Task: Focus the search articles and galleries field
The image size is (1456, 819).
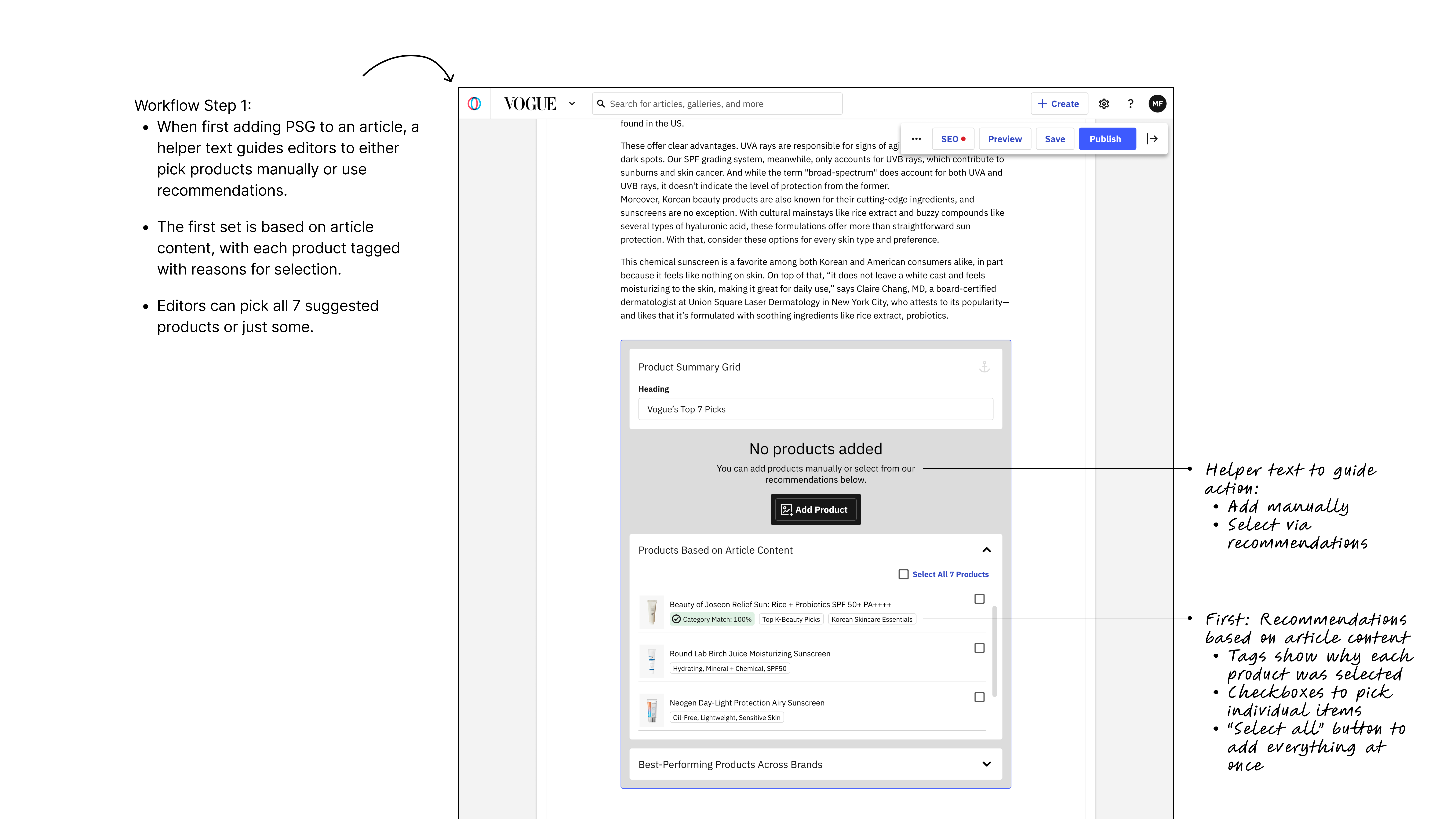Action: point(717,104)
